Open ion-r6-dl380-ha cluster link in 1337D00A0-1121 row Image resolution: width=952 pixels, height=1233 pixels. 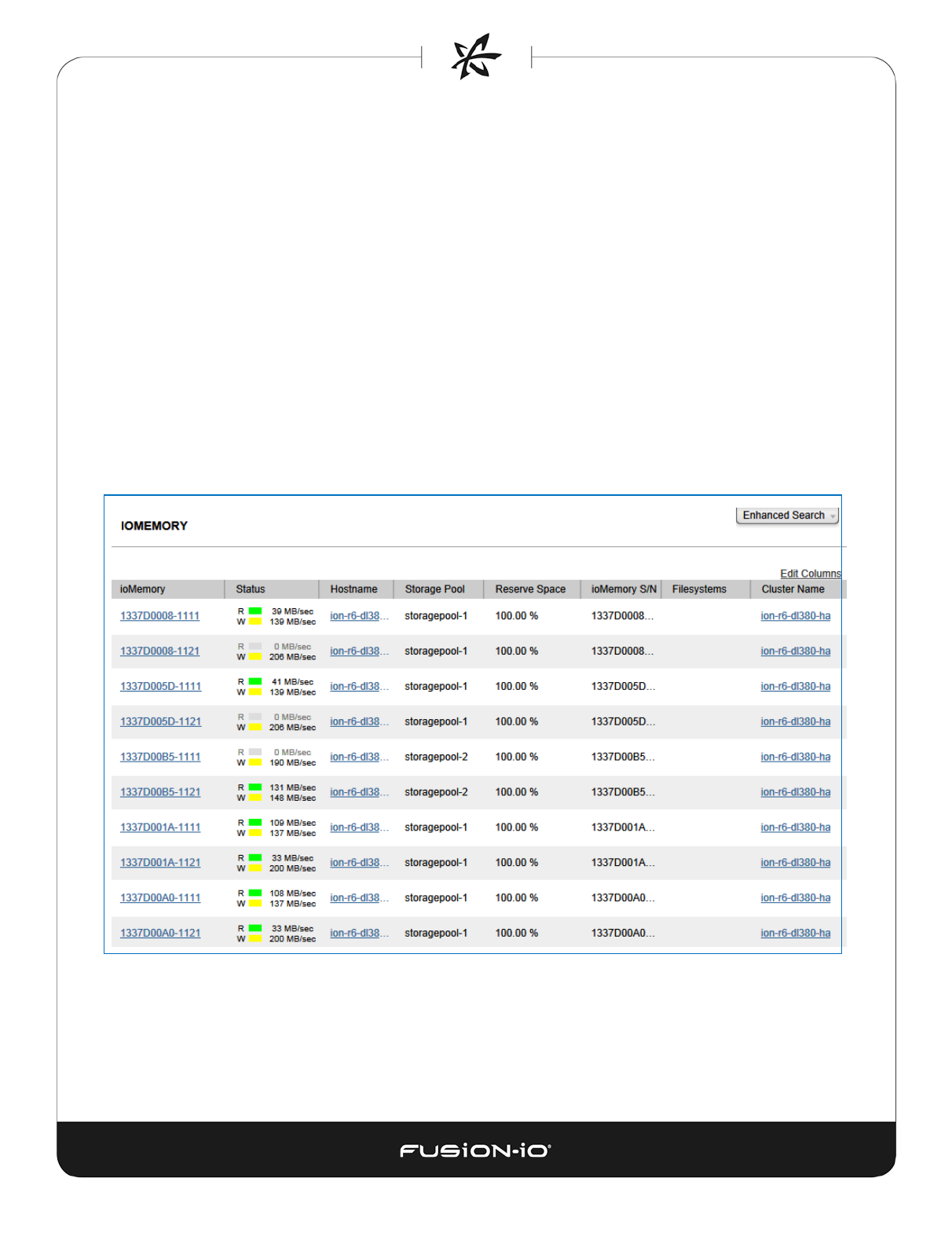tap(795, 934)
